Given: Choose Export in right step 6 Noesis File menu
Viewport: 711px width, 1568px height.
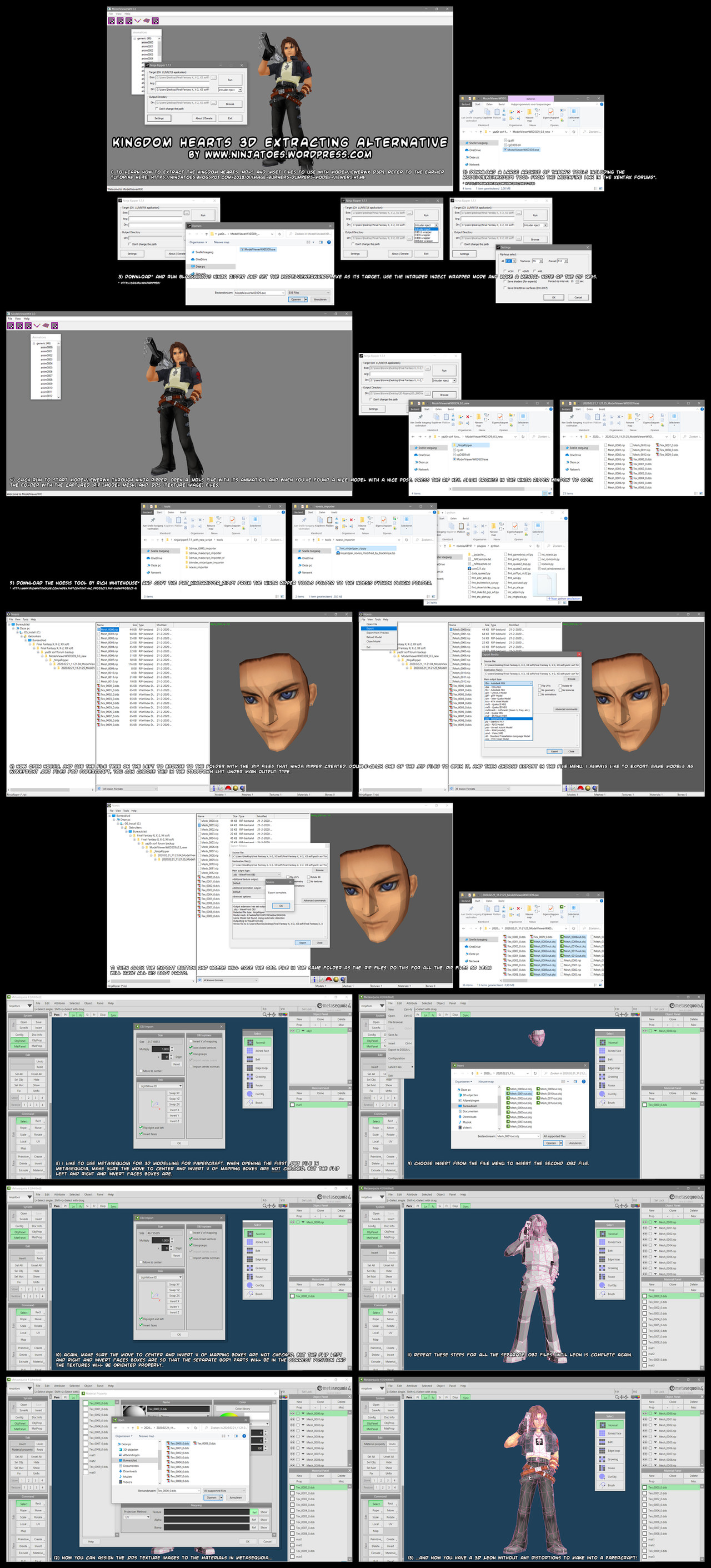Looking at the screenshot, I should (x=379, y=628).
